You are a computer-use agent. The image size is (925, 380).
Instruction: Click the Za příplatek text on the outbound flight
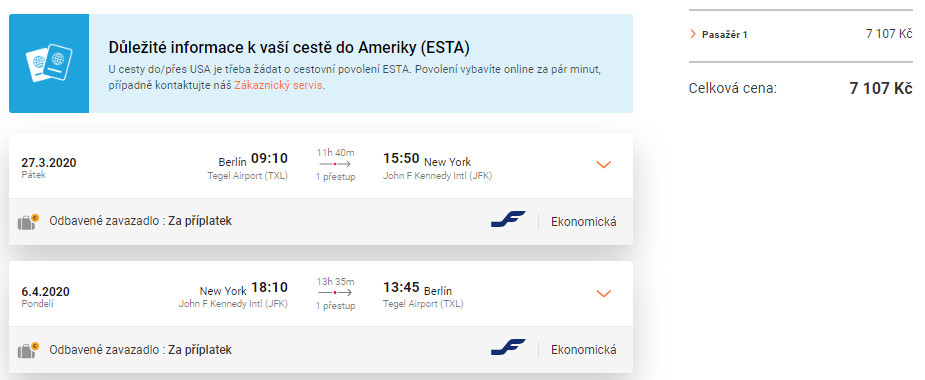point(200,221)
